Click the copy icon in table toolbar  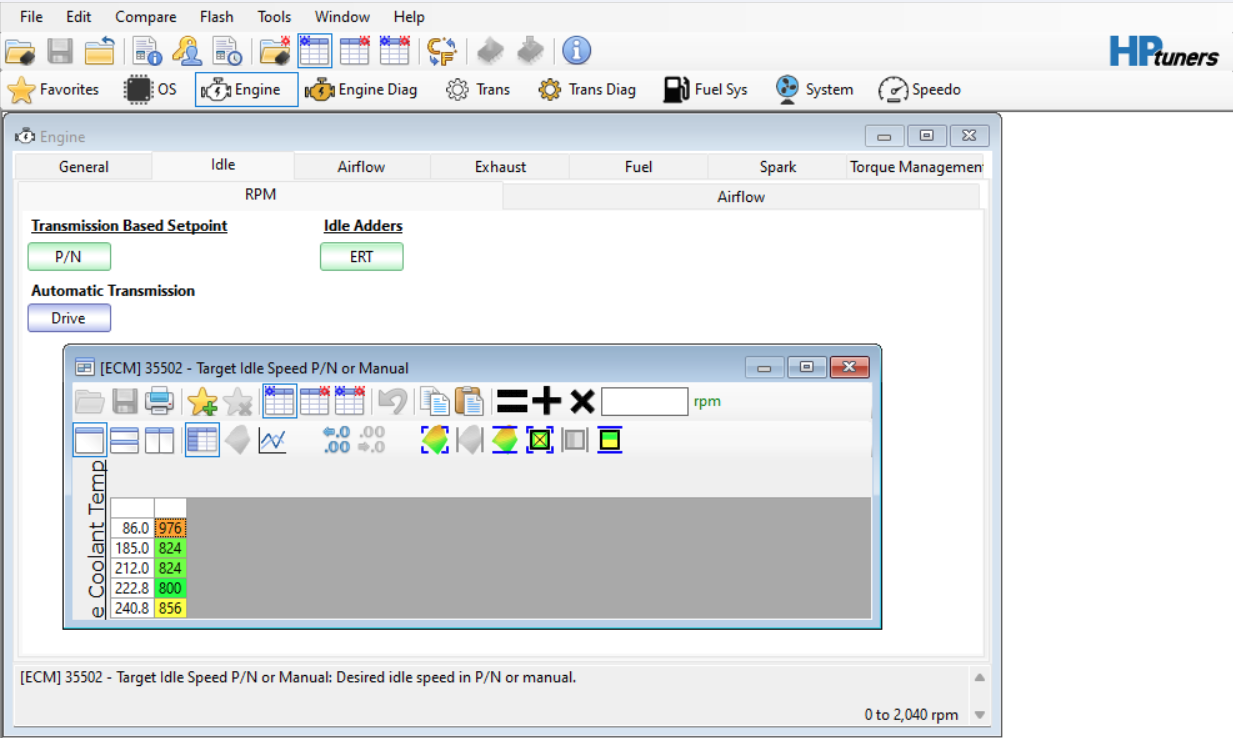click(434, 402)
